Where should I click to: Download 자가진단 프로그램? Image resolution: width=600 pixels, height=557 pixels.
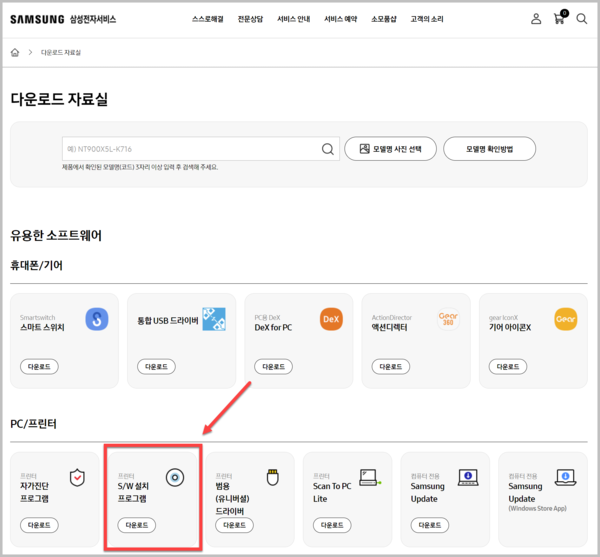(39, 525)
